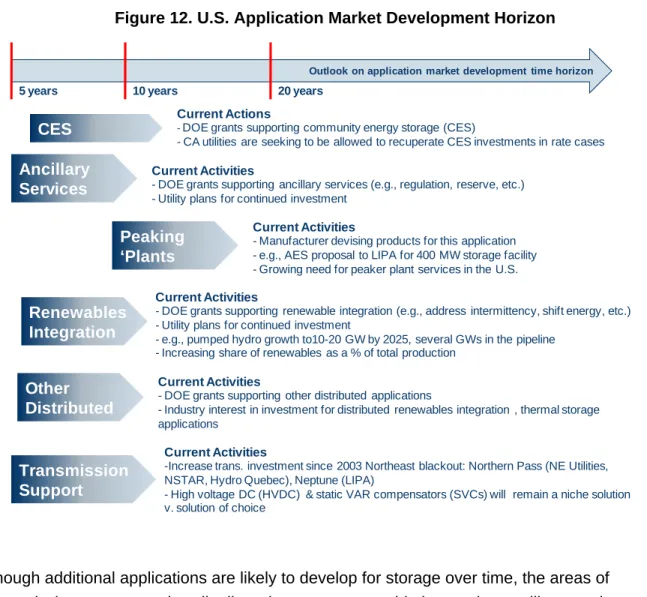This screenshot has height=597, width=647.
Task: Click the '20 years' timeline label
Action: click(300, 91)
